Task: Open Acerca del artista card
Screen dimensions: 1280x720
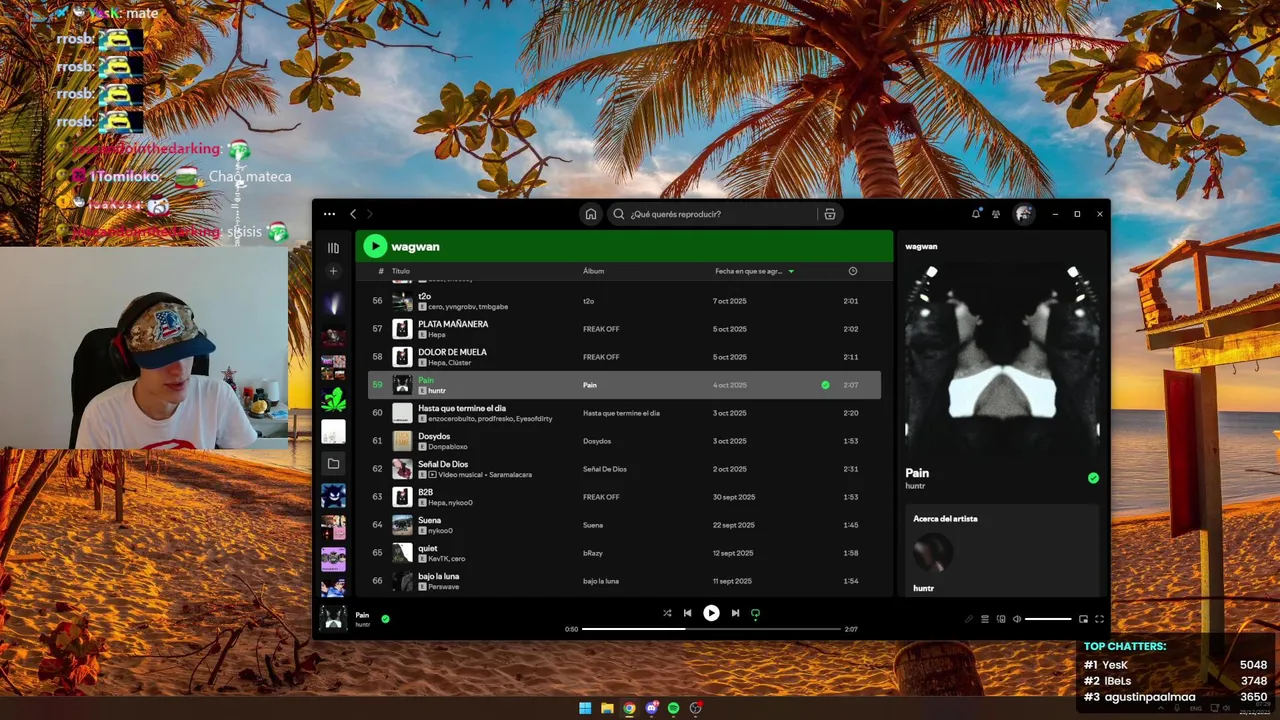Action: [1002, 550]
